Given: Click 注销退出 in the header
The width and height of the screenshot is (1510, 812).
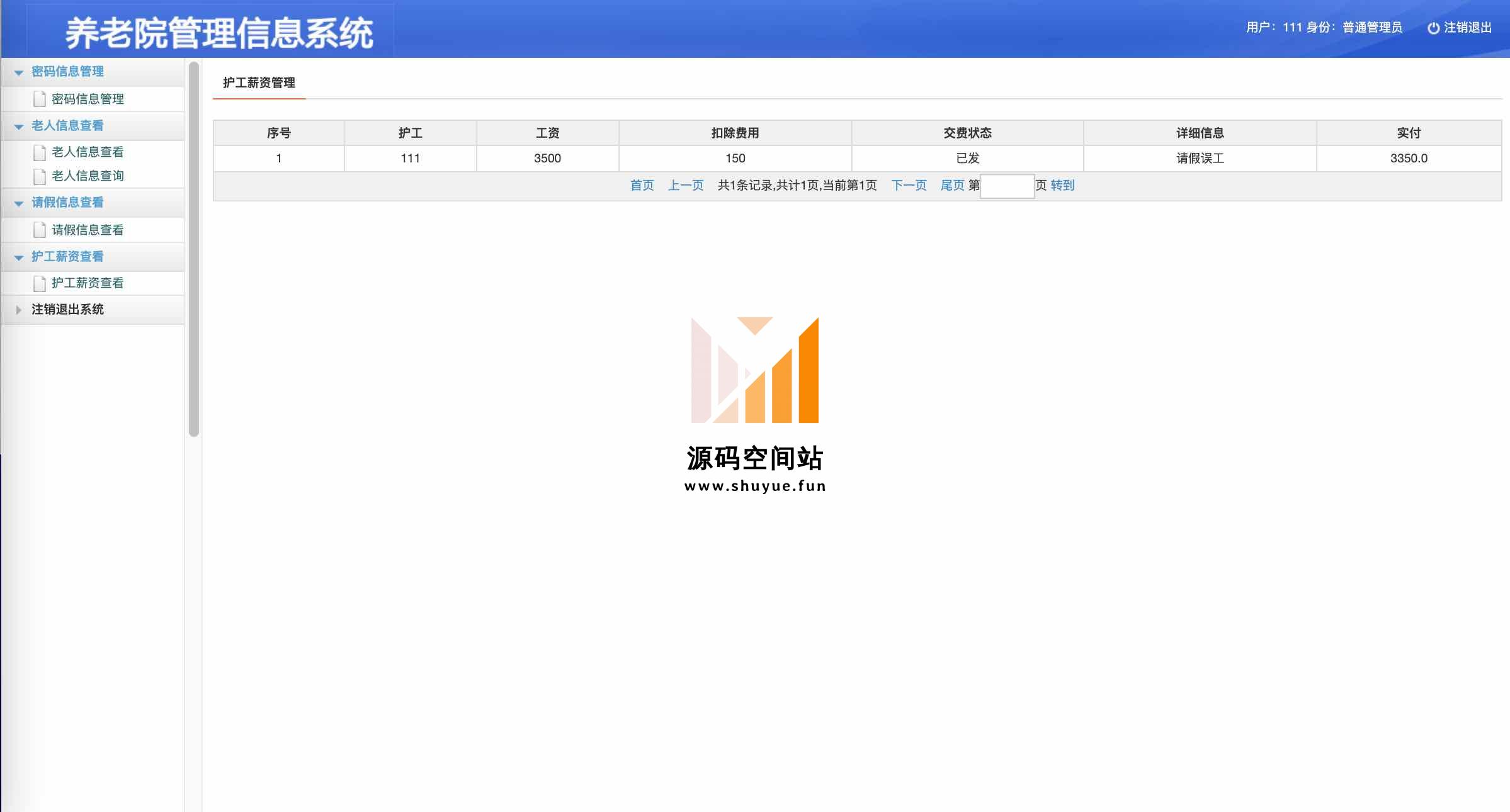Looking at the screenshot, I should click(x=1468, y=28).
